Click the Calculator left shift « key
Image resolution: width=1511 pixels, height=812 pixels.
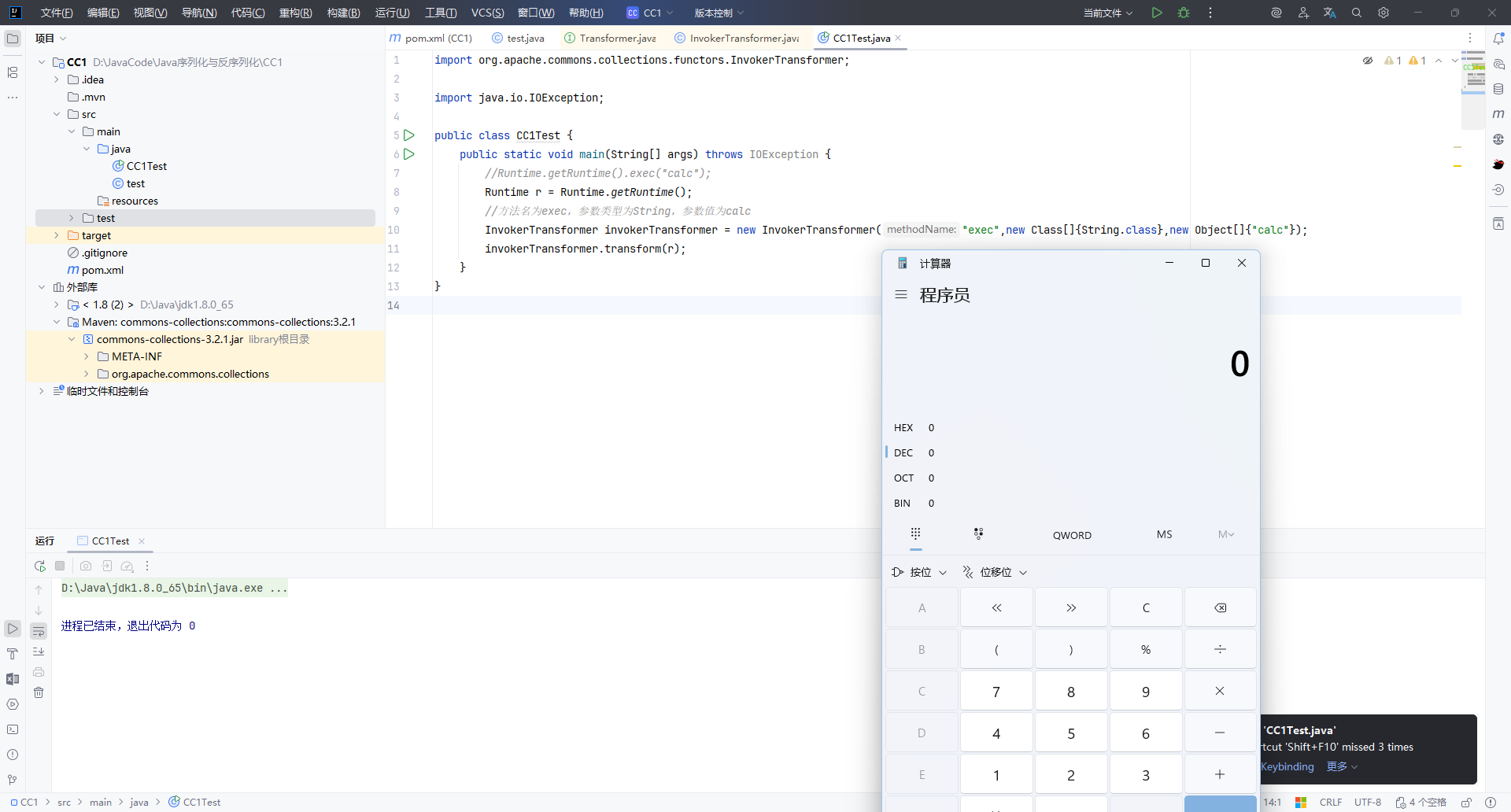pos(996,607)
